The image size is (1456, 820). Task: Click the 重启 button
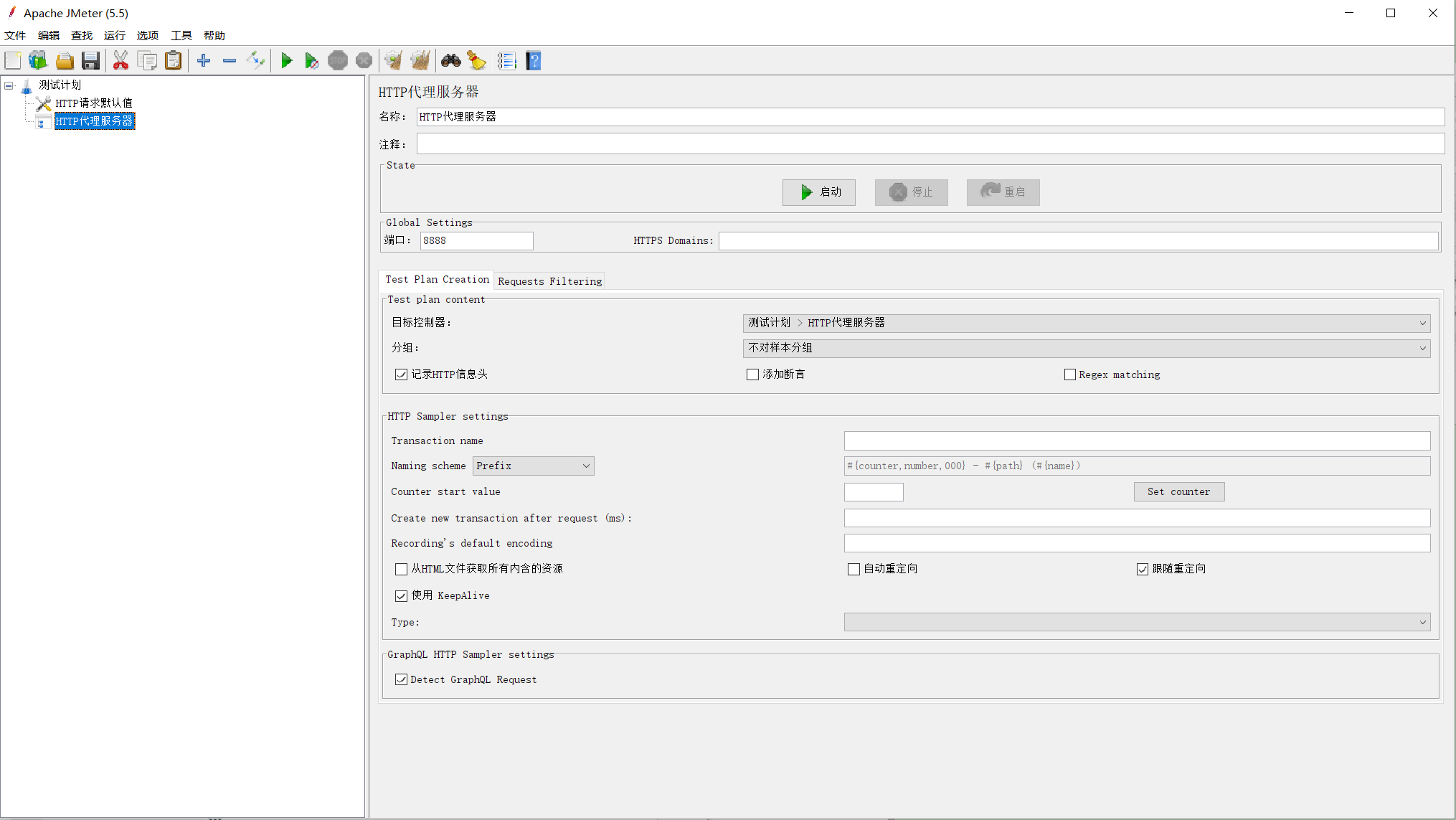coord(1003,192)
